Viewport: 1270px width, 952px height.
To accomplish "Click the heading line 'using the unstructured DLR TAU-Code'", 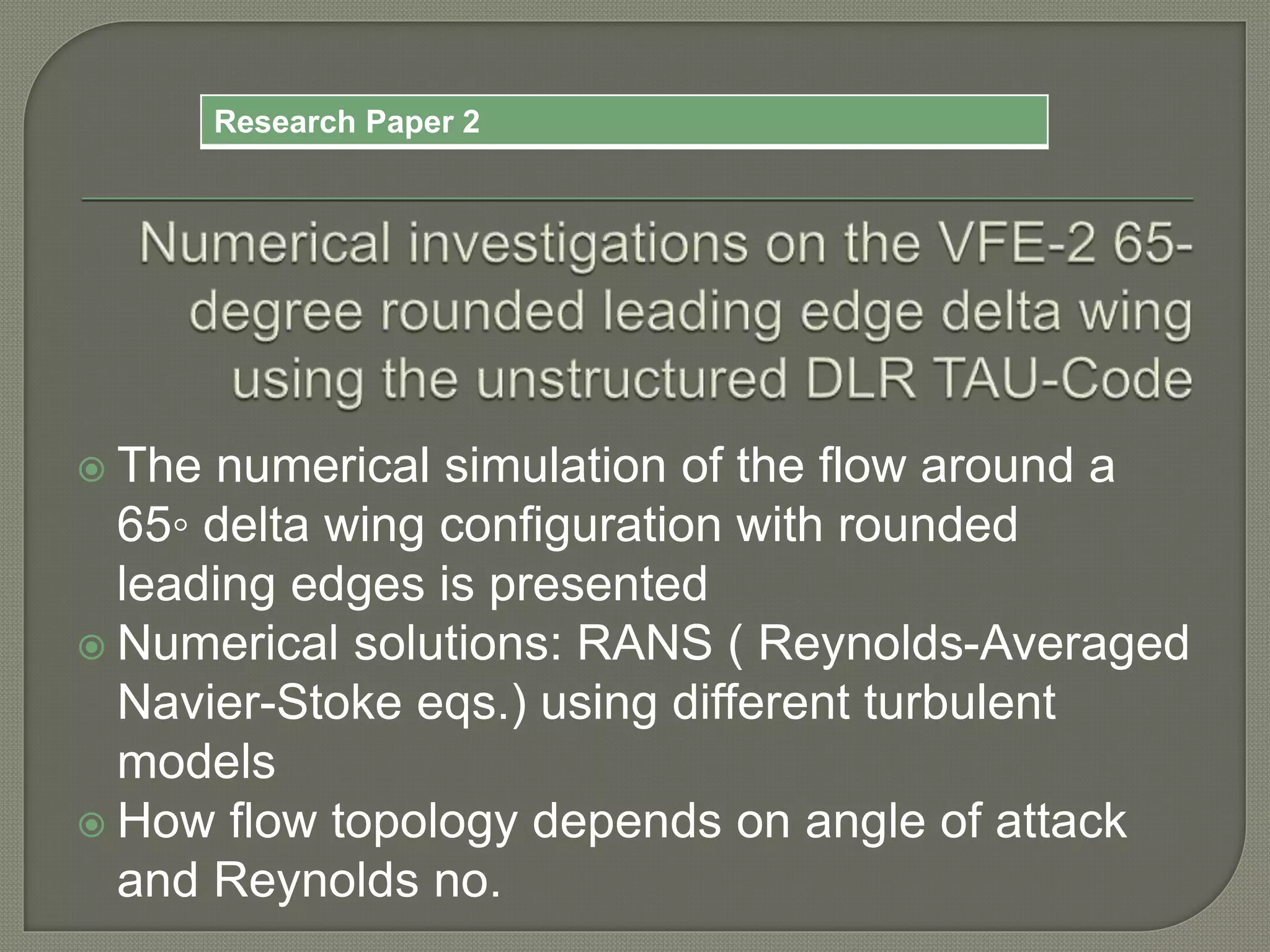I will (711, 379).
